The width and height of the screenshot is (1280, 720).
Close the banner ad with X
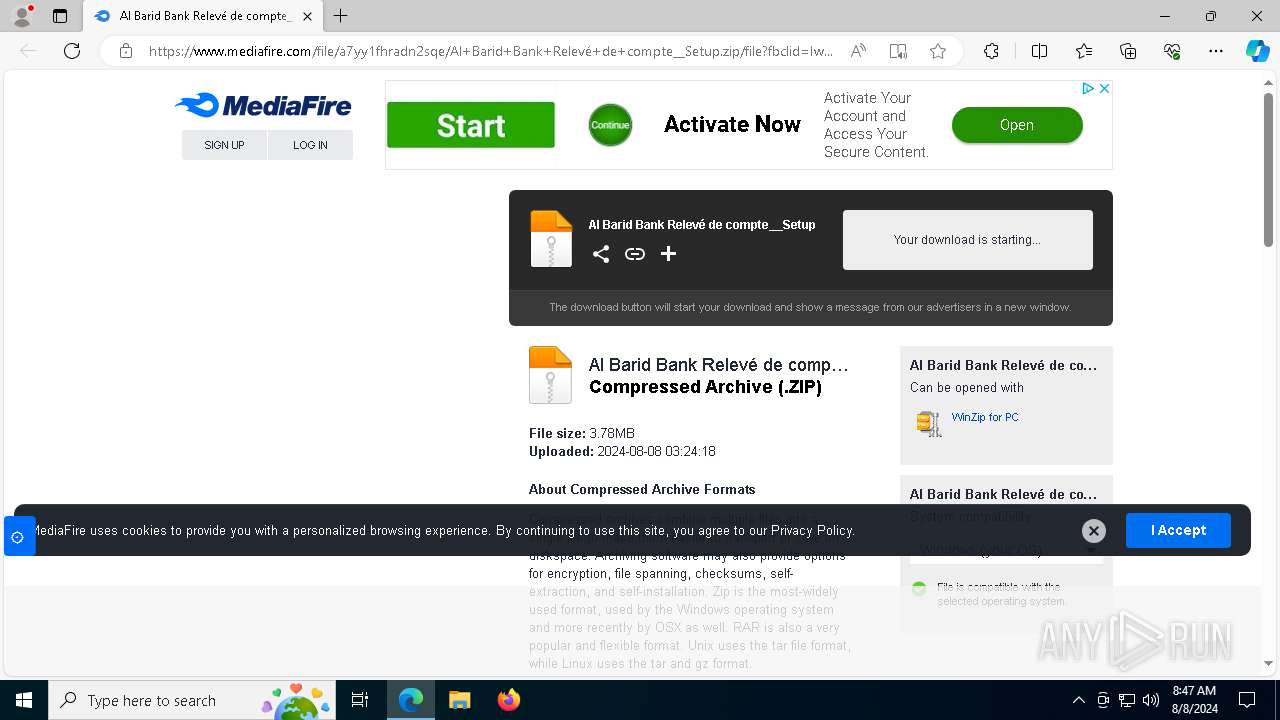point(1104,89)
